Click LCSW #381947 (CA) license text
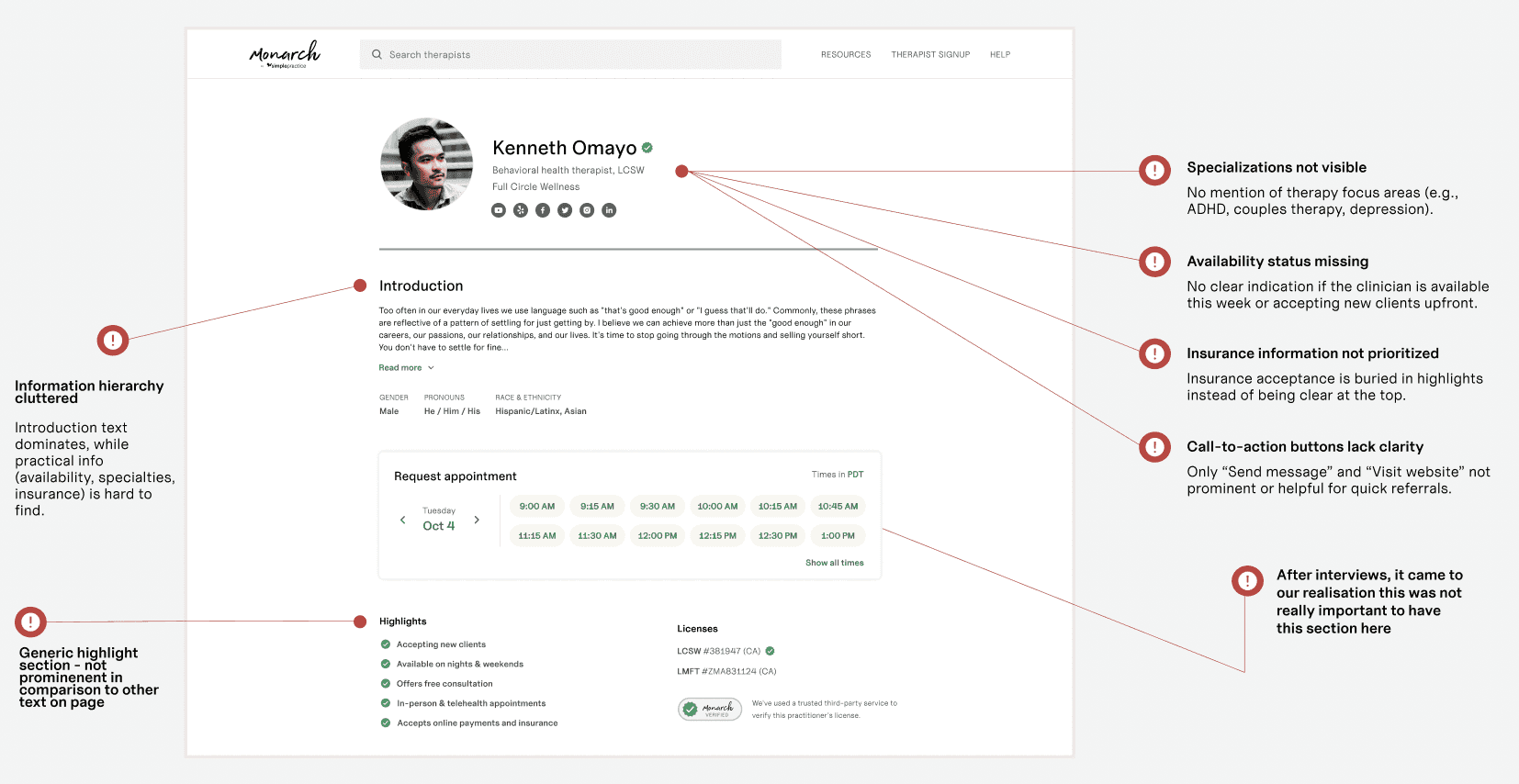This screenshot has width=1519, height=784. coord(719,651)
